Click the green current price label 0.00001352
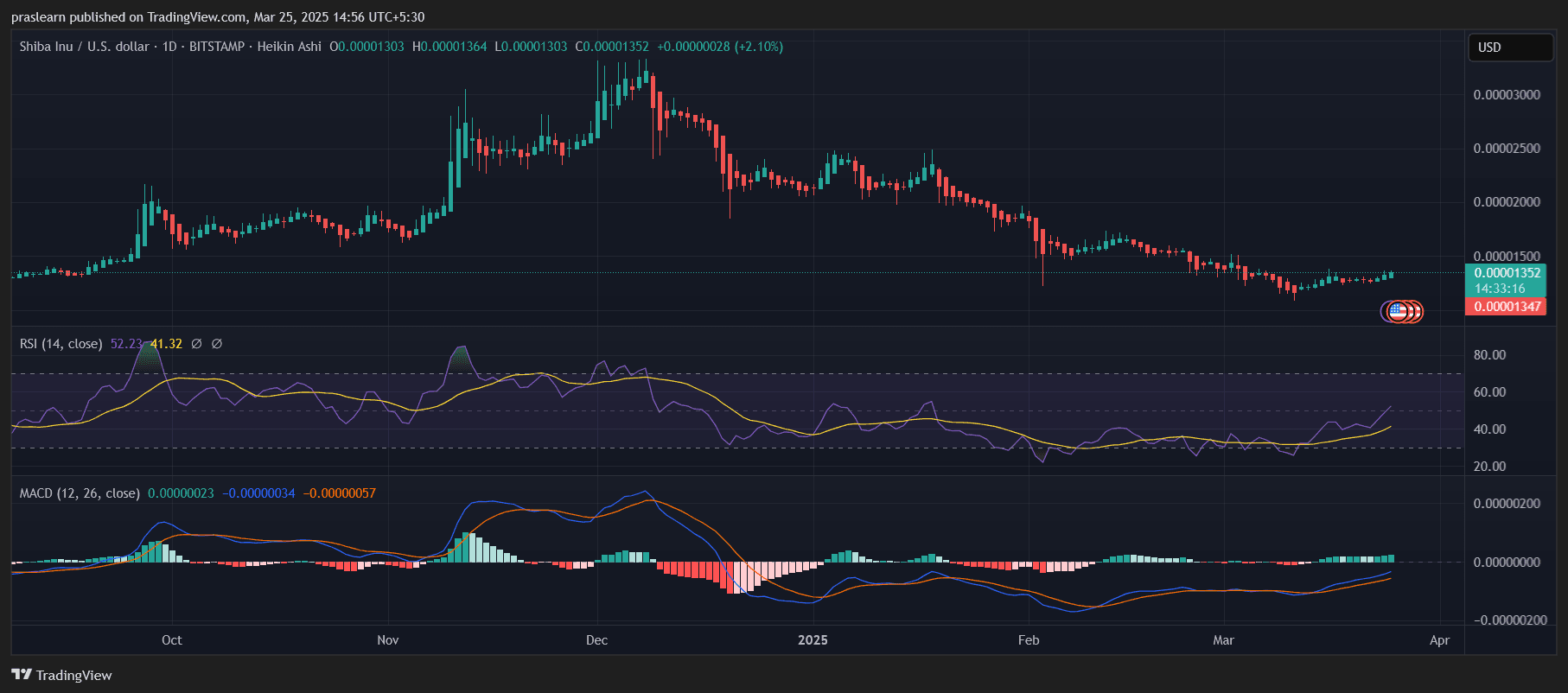Screen dimensions: 1568x693 (1507, 273)
